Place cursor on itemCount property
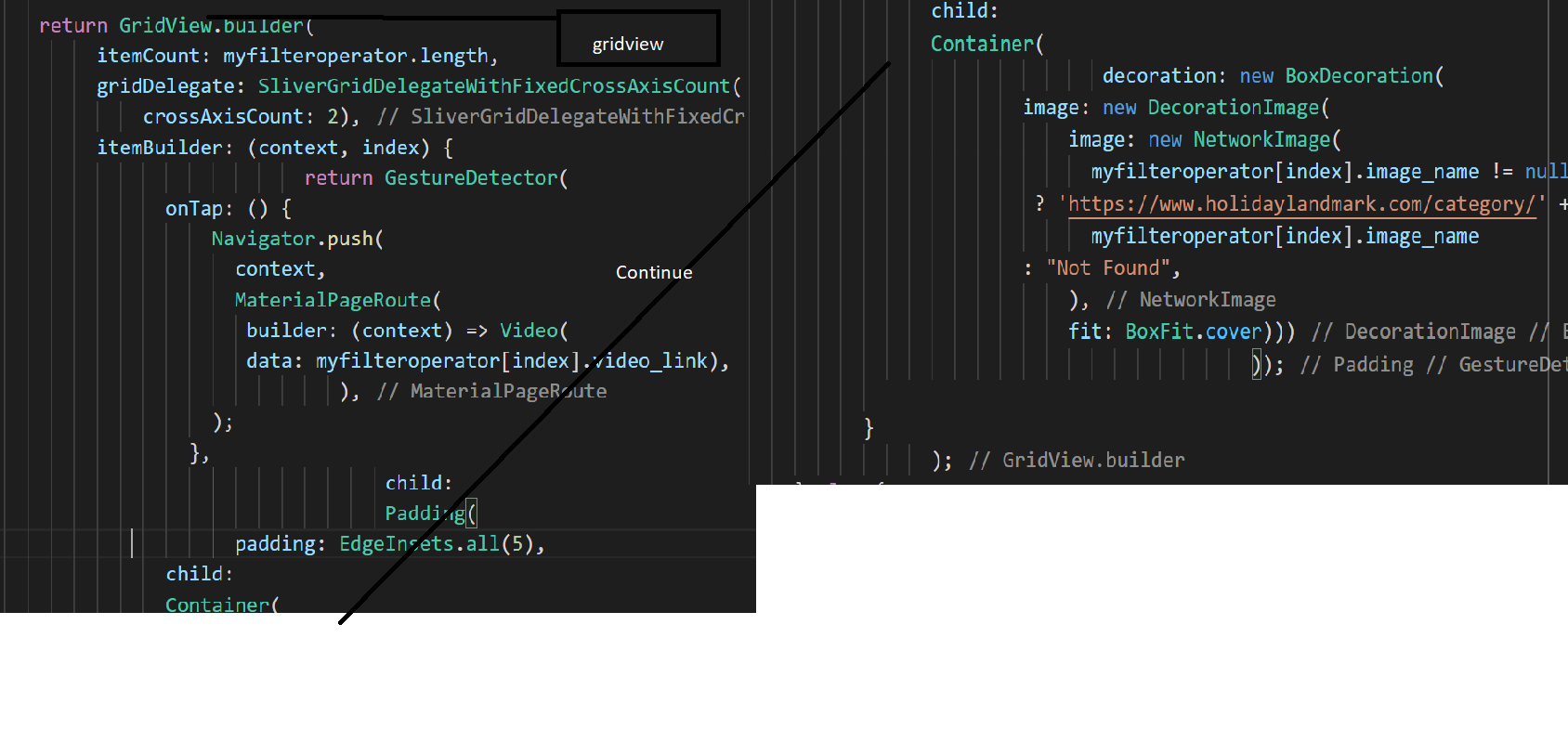This screenshot has width=1568, height=729. coord(148,56)
